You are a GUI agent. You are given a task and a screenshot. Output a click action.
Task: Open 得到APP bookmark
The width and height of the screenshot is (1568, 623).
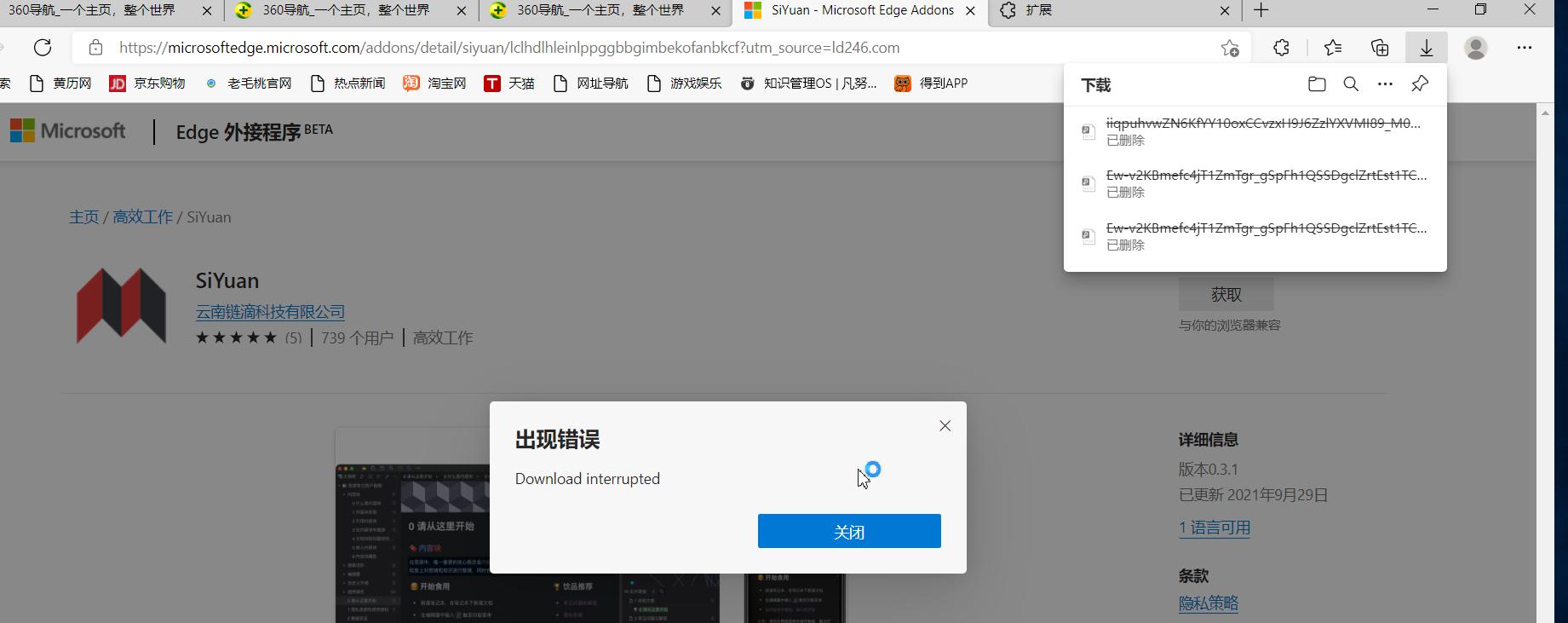(931, 84)
